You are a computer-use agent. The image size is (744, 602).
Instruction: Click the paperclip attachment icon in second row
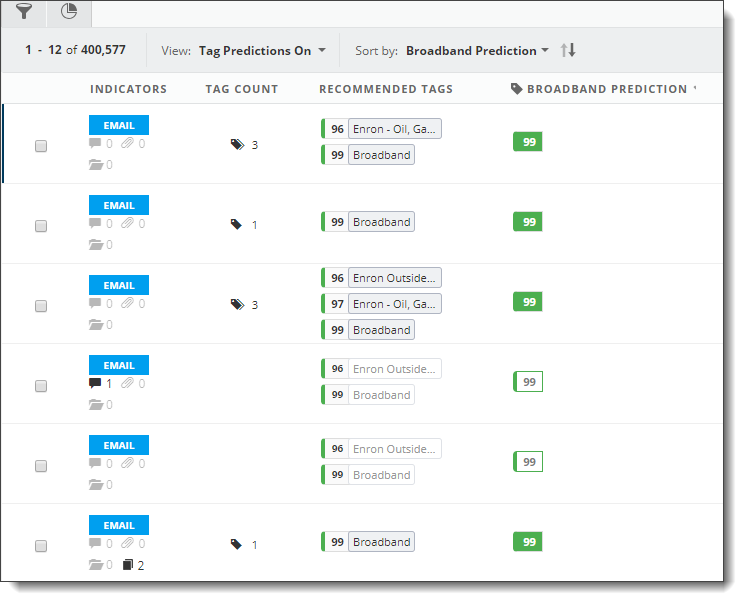click(x=127, y=223)
